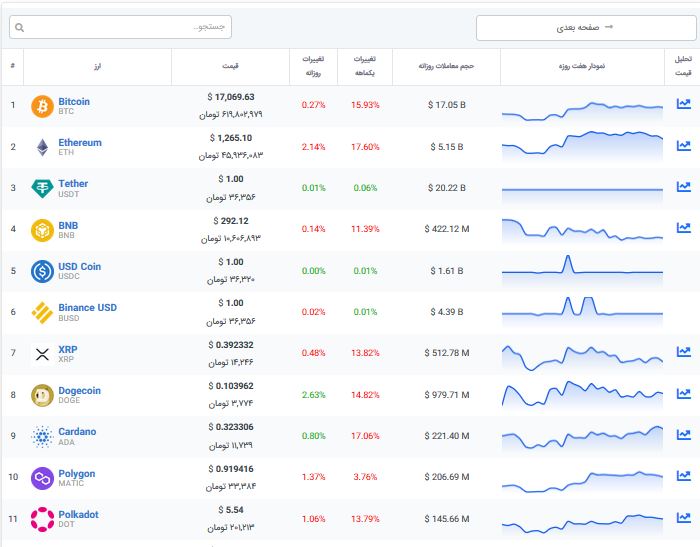Open price analysis chart icon for Ethereum
This screenshot has width=700, height=547.
point(683,145)
